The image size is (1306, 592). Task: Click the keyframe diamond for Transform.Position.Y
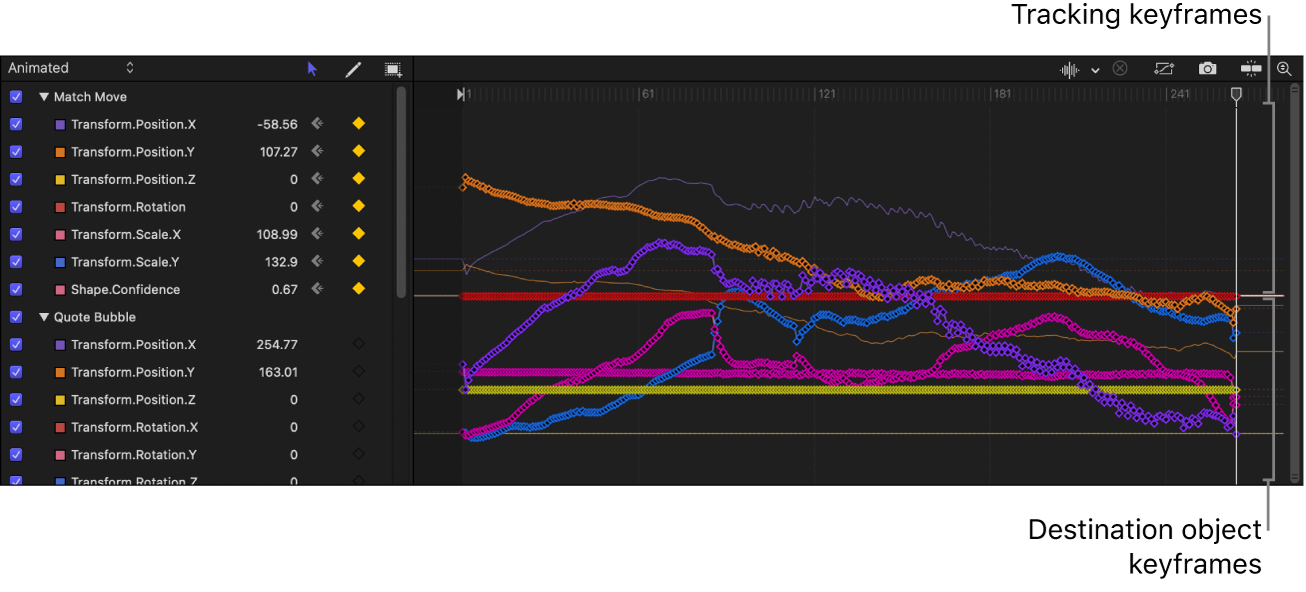[358, 151]
